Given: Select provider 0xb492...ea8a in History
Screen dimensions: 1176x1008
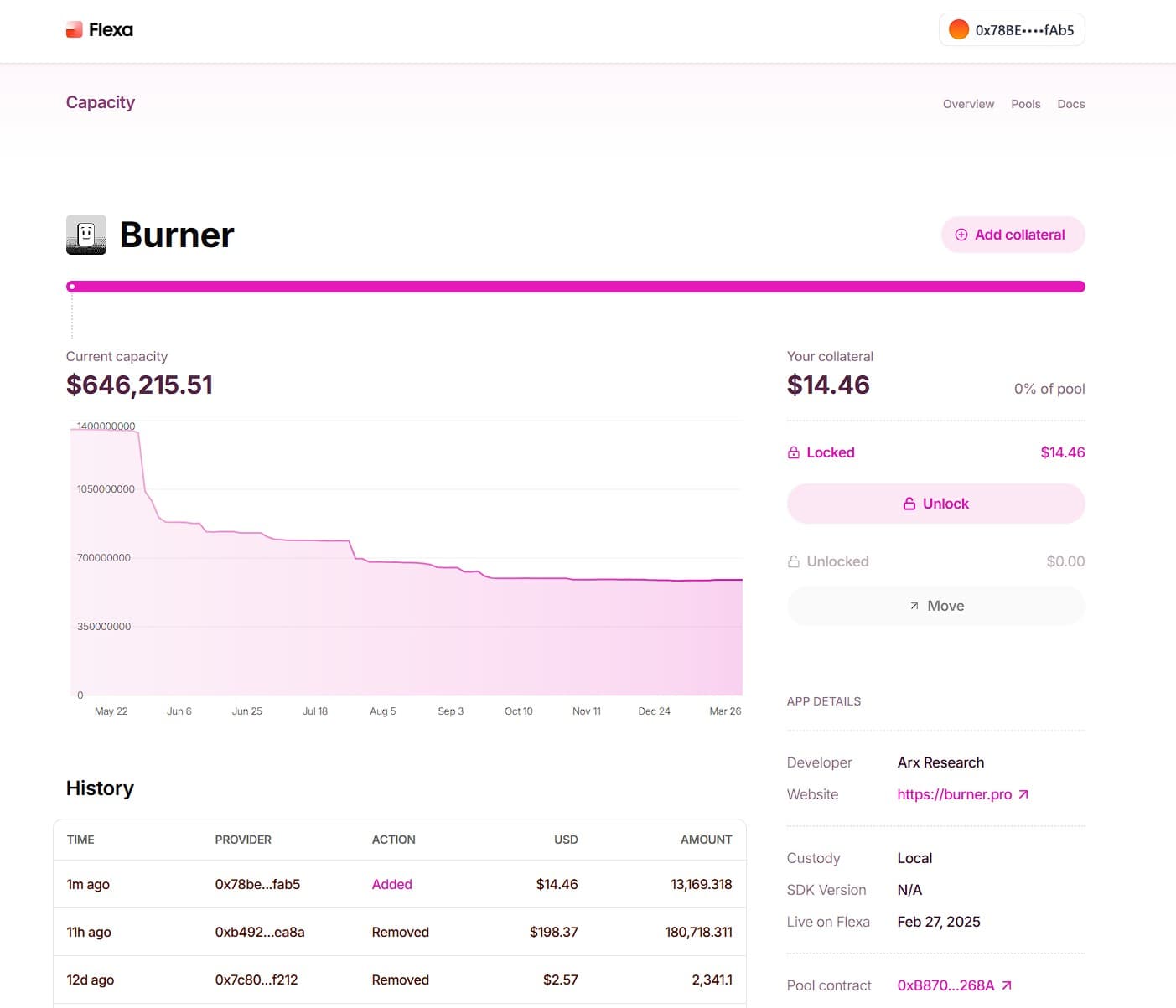Looking at the screenshot, I should coord(260,932).
